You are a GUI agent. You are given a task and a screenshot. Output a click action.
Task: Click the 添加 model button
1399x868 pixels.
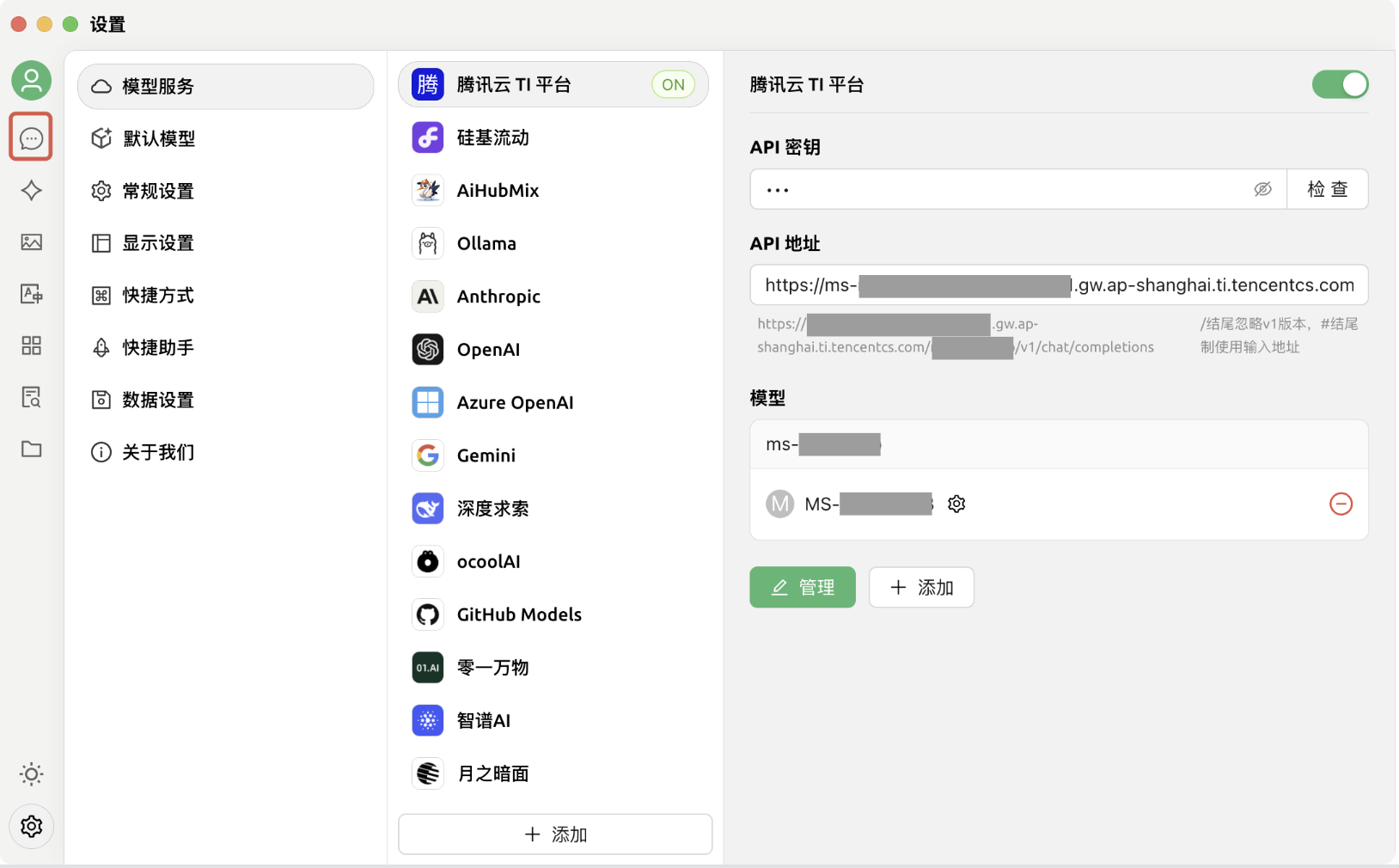pos(921,587)
